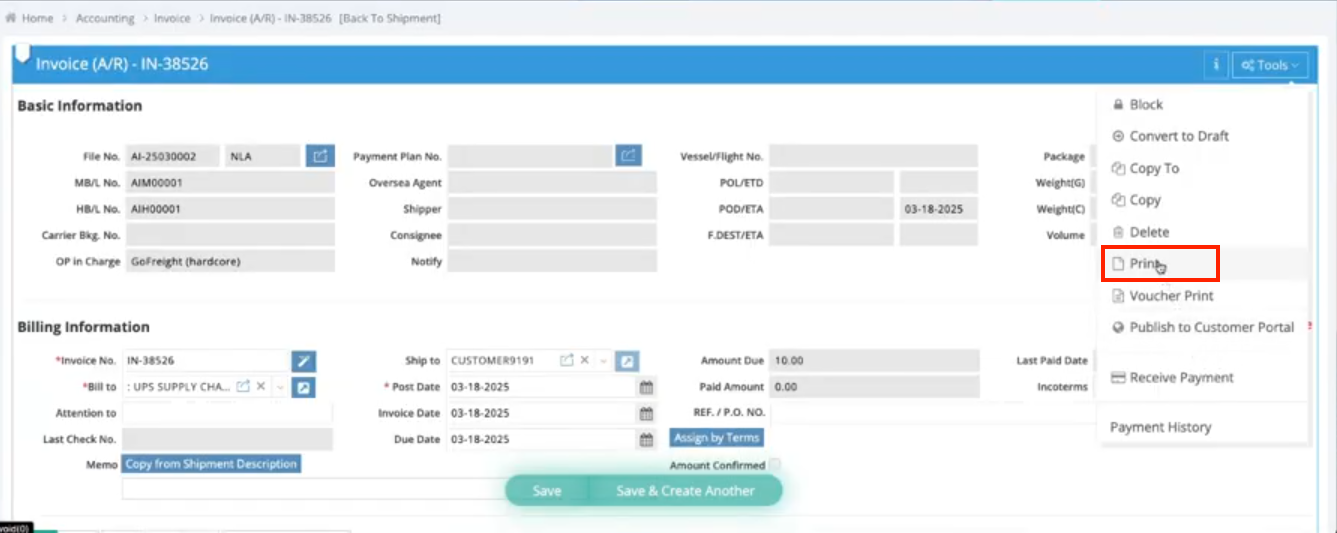Expand the Tools dropdown menu
The height and width of the screenshot is (533, 1337).
click(1270, 65)
